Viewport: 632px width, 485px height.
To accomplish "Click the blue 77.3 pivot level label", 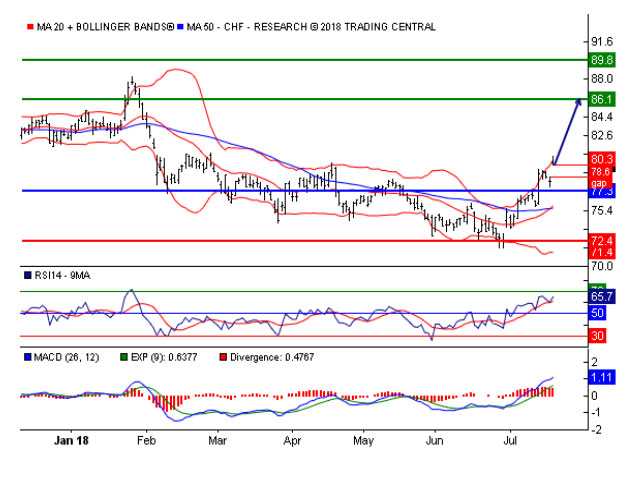I will point(601,191).
